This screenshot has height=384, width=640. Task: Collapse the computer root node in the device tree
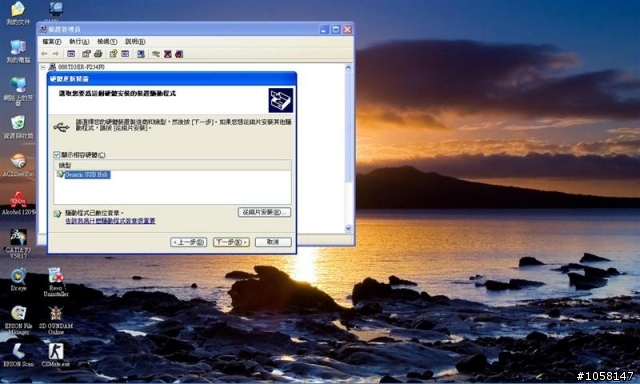43,67
